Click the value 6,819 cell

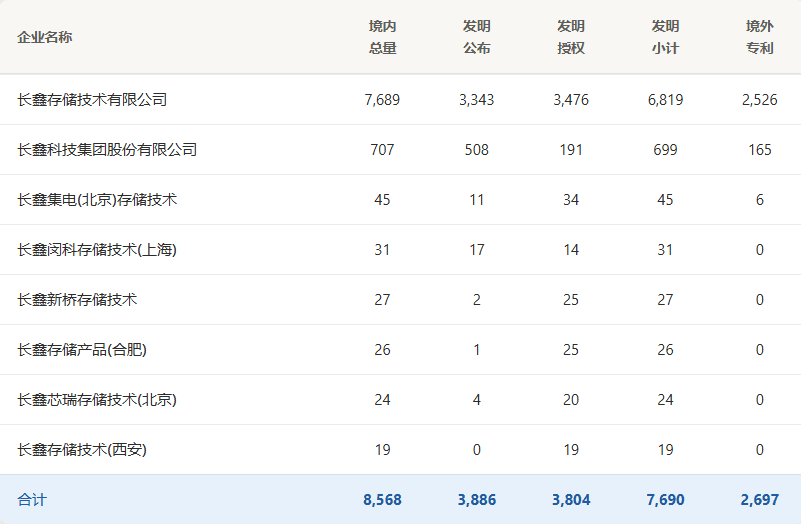click(665, 100)
